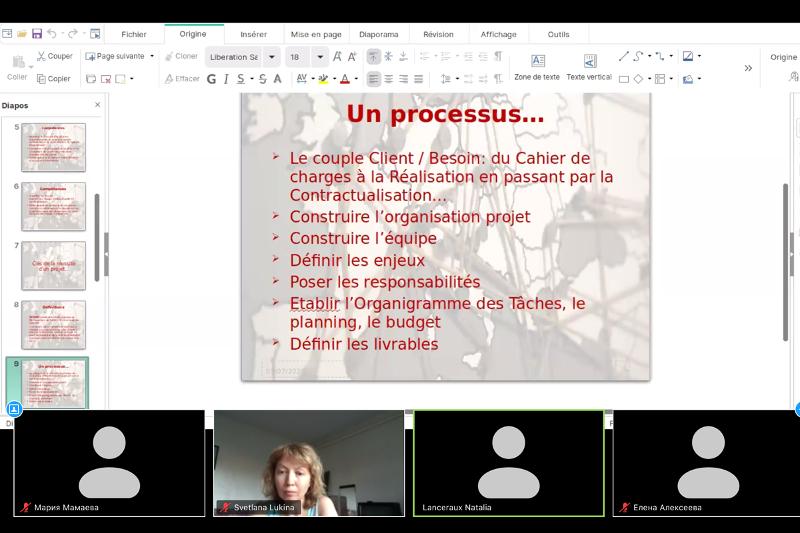Toggle italic formatting (I)
800x533 pixels.
click(x=227, y=79)
